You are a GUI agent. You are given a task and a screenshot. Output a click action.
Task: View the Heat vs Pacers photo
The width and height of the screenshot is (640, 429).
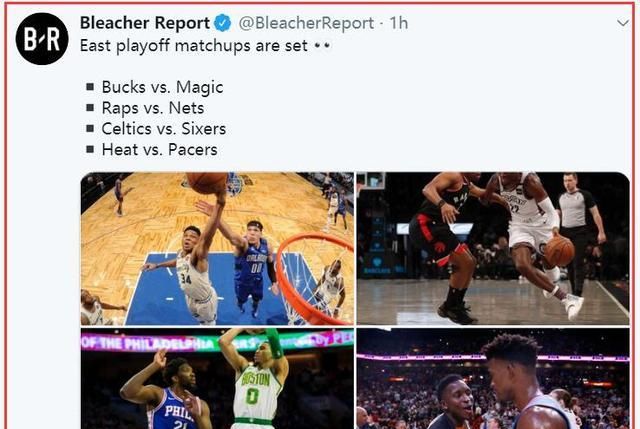coord(493,378)
